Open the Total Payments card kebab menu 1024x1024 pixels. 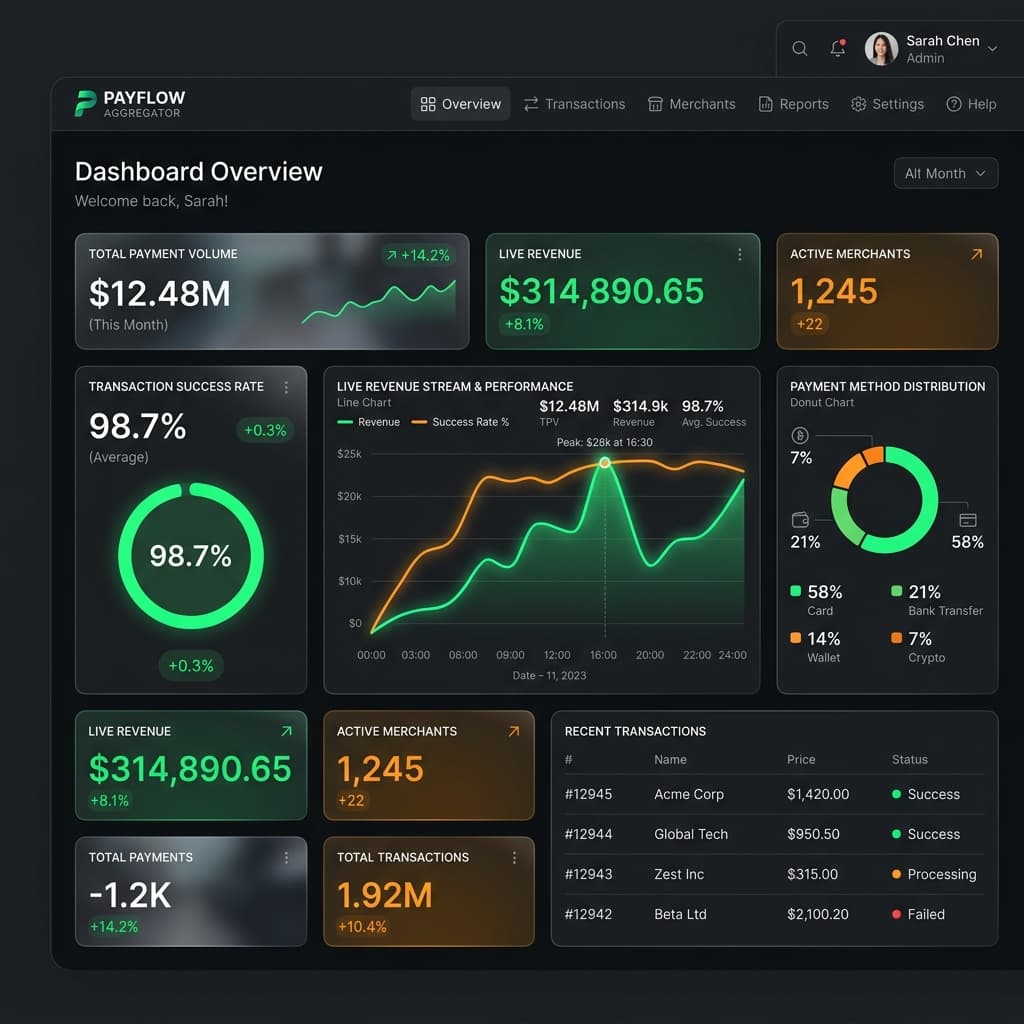[x=286, y=857]
